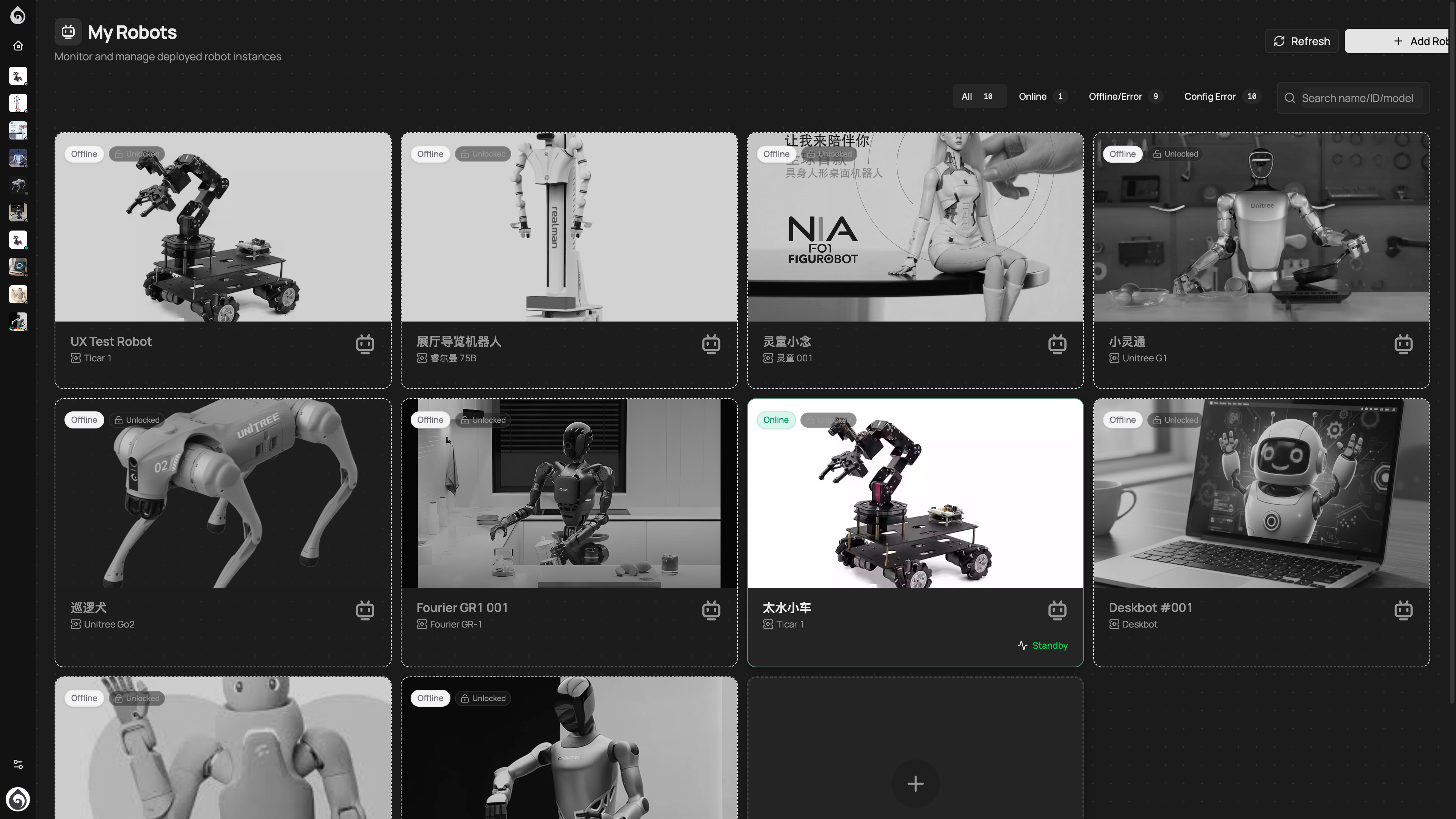Click the Add Robot button
Image resolution: width=1456 pixels, height=819 pixels.
click(1402, 41)
